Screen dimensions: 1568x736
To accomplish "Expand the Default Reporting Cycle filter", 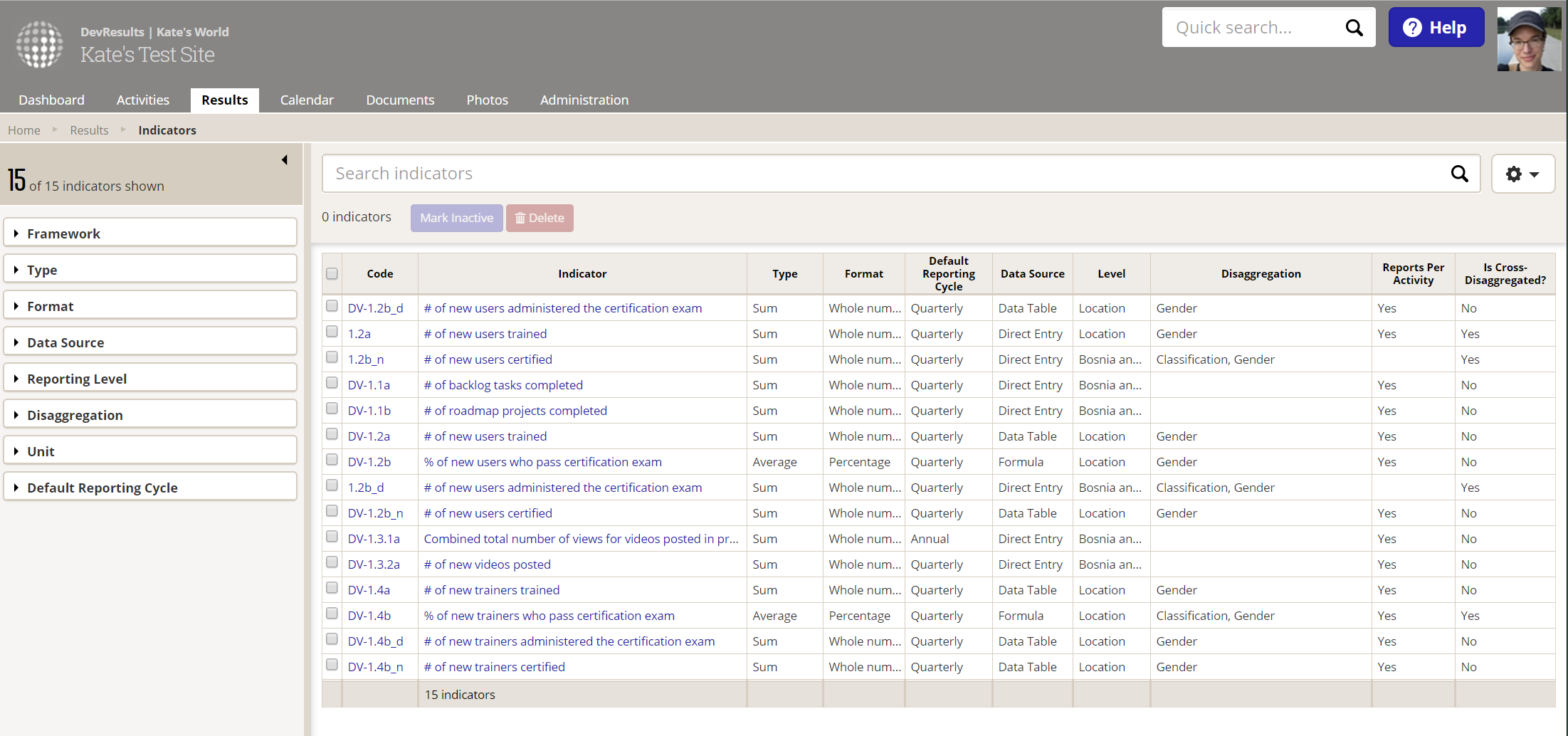I will pos(150,488).
